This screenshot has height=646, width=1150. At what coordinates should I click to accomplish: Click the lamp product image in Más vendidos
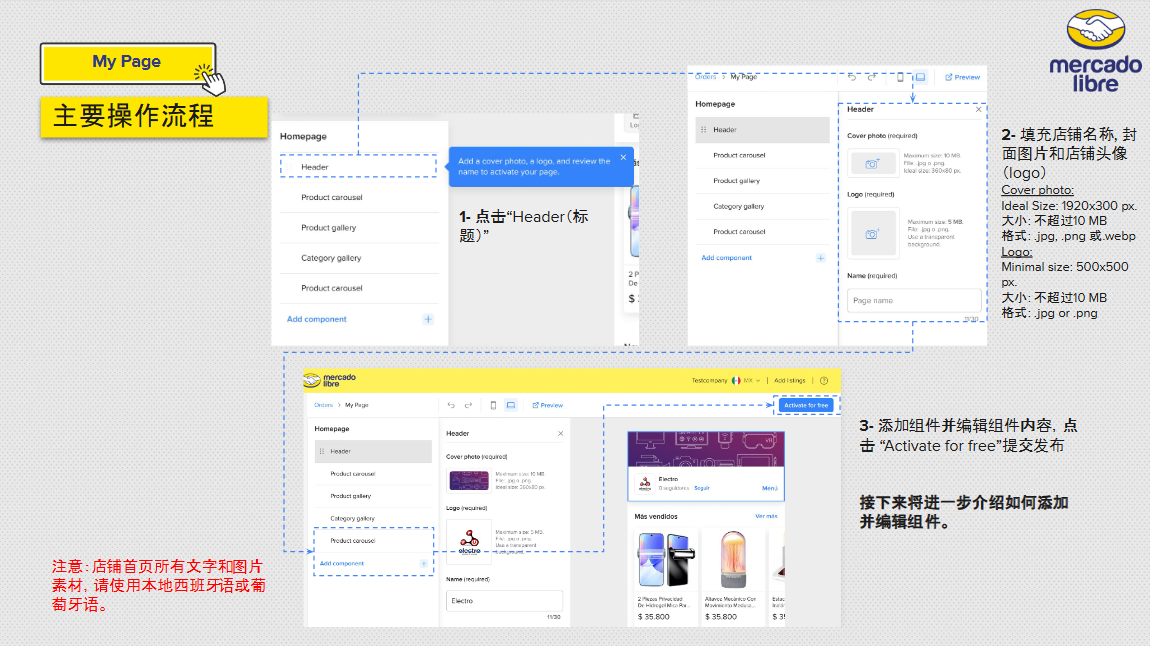tap(733, 559)
